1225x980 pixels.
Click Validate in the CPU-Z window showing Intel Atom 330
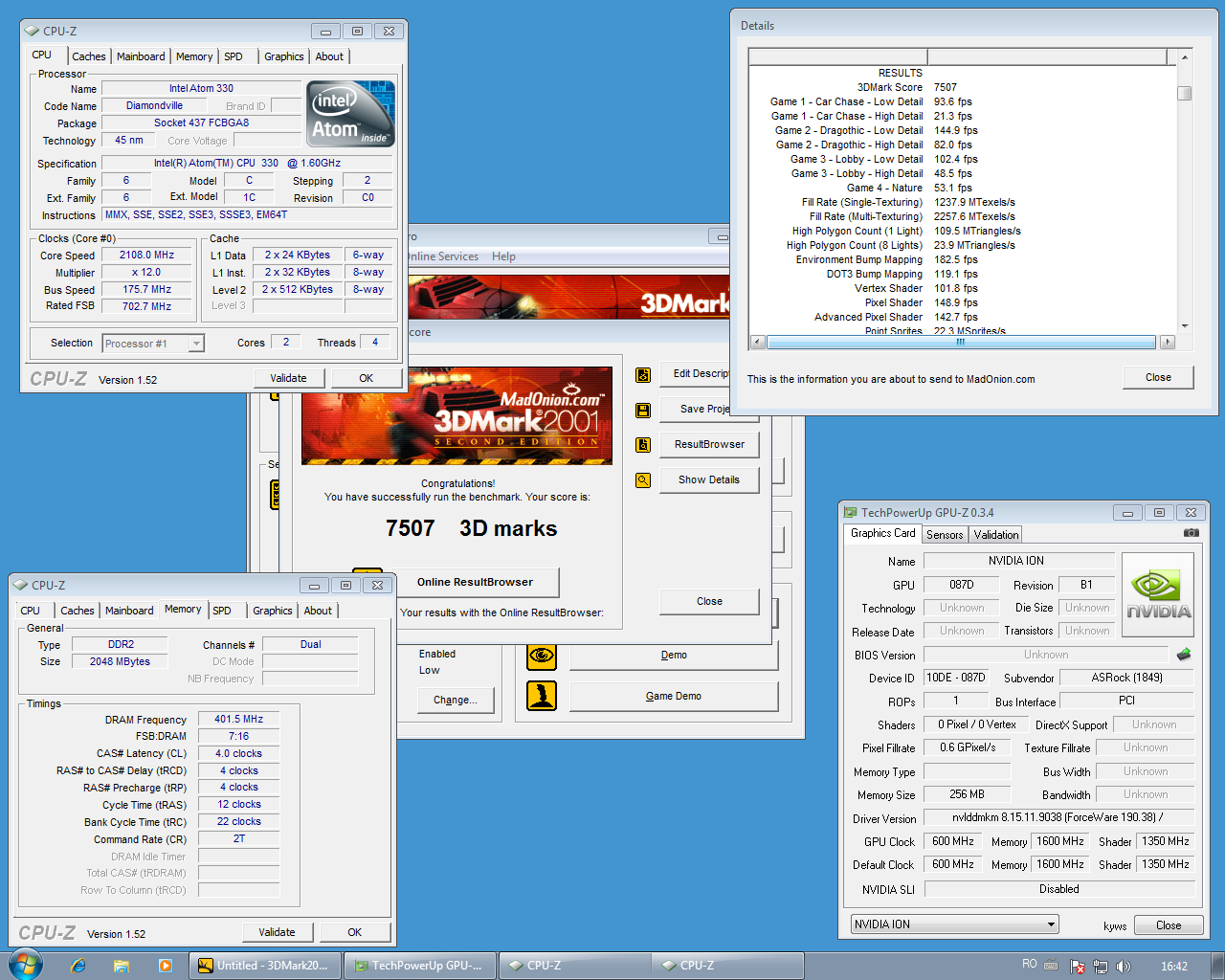click(x=288, y=378)
